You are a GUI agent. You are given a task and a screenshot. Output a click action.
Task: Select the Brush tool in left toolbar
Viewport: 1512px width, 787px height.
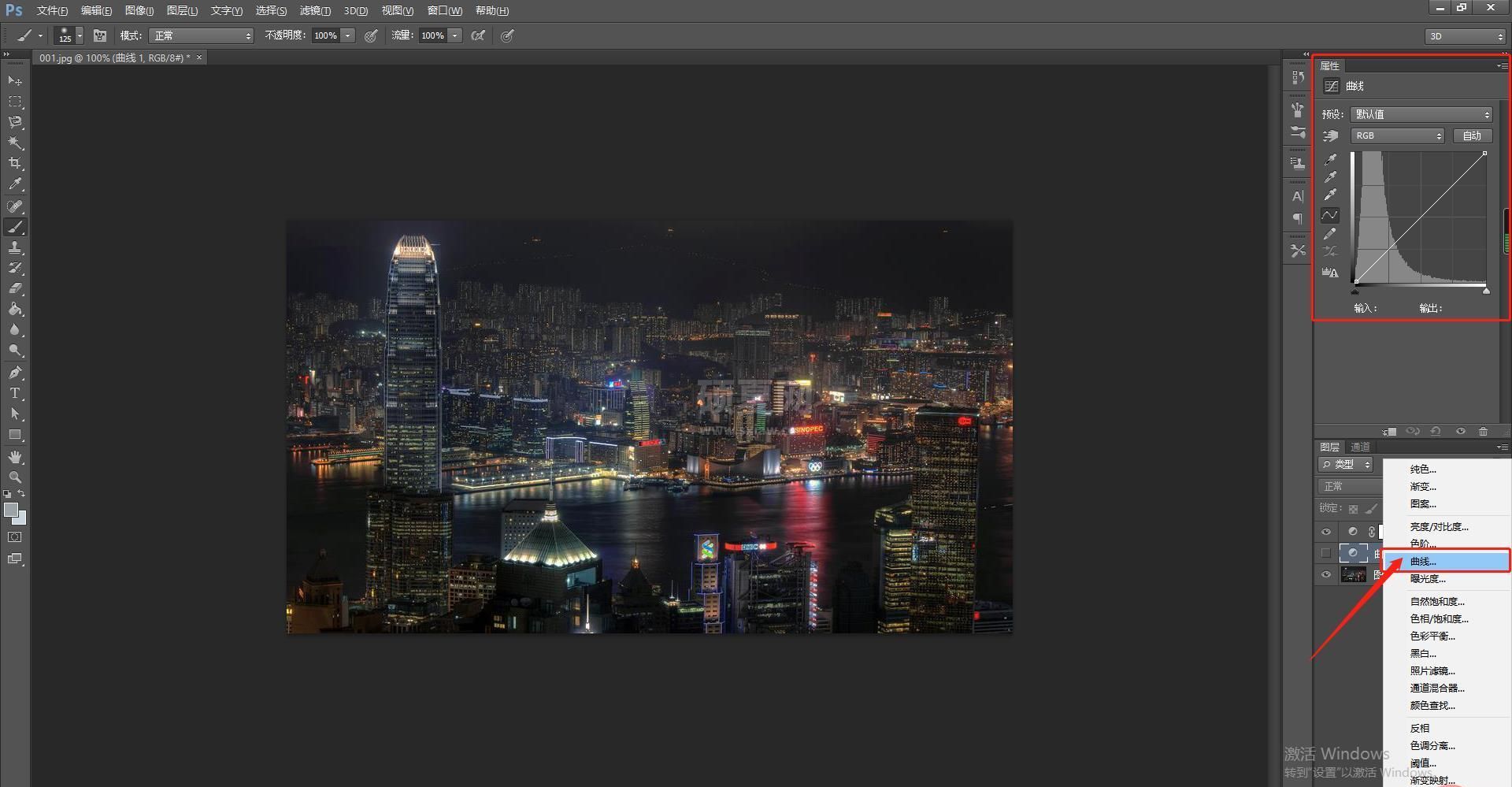pos(15,227)
